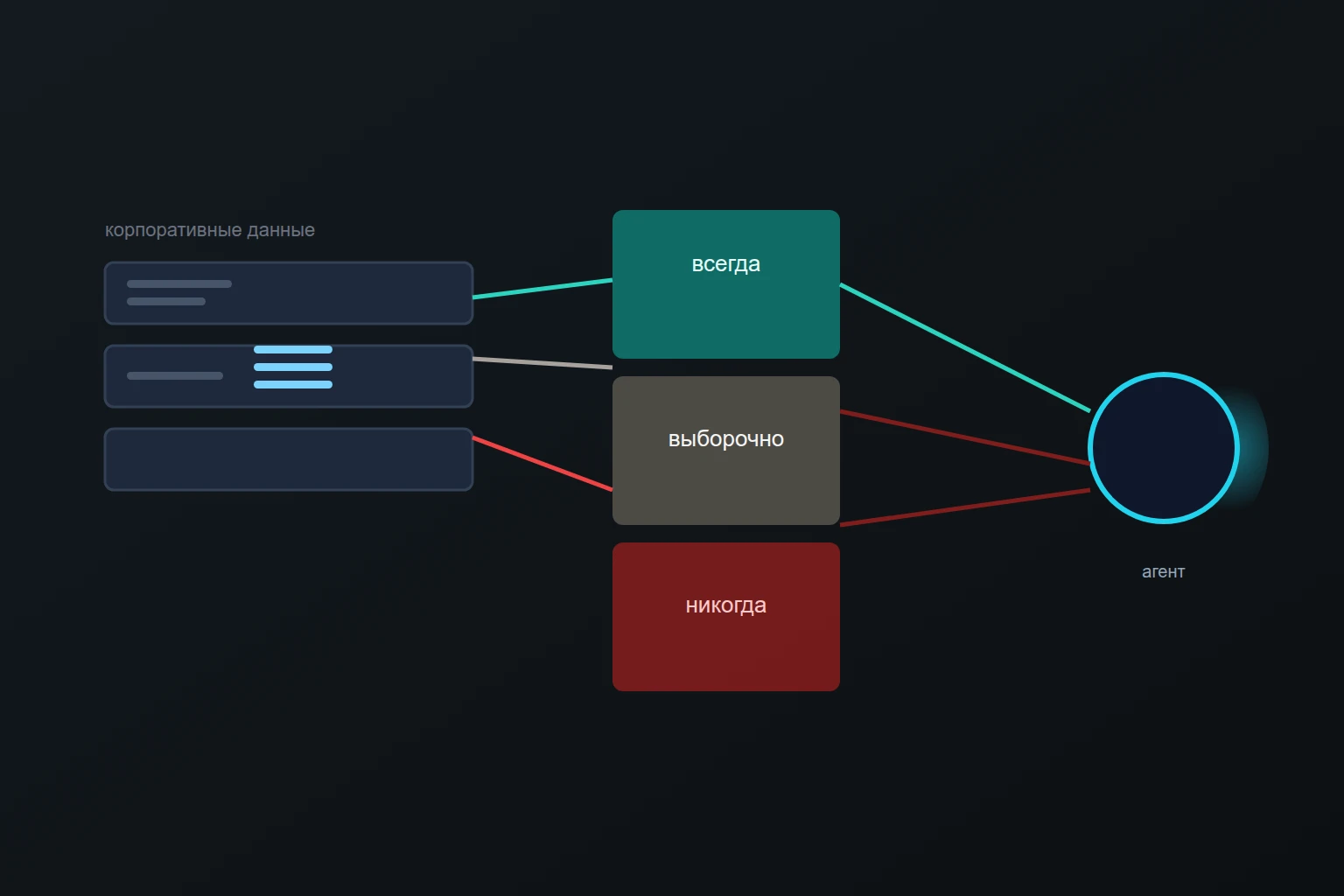Select the second data card
Viewport: 1344px width, 896px height.
289,376
